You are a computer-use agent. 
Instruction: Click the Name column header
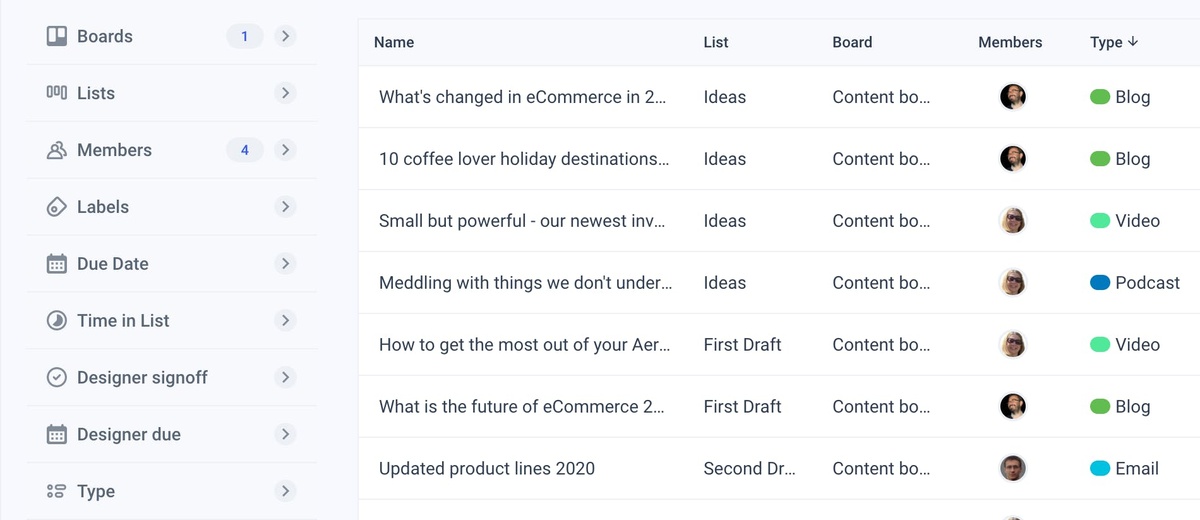(x=394, y=42)
